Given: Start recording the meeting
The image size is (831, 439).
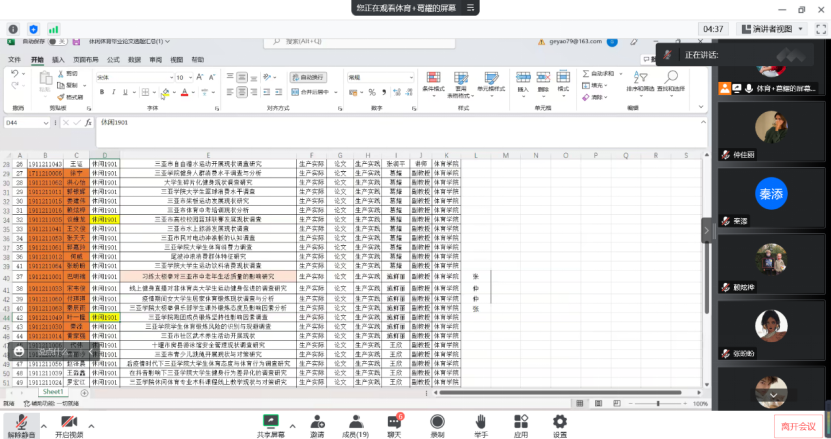Looking at the screenshot, I should tap(437, 423).
